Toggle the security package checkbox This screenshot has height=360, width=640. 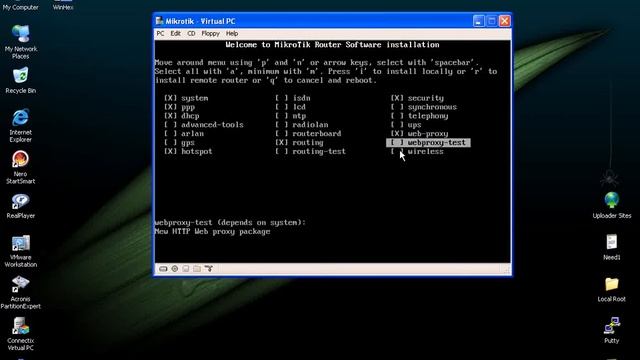397,98
